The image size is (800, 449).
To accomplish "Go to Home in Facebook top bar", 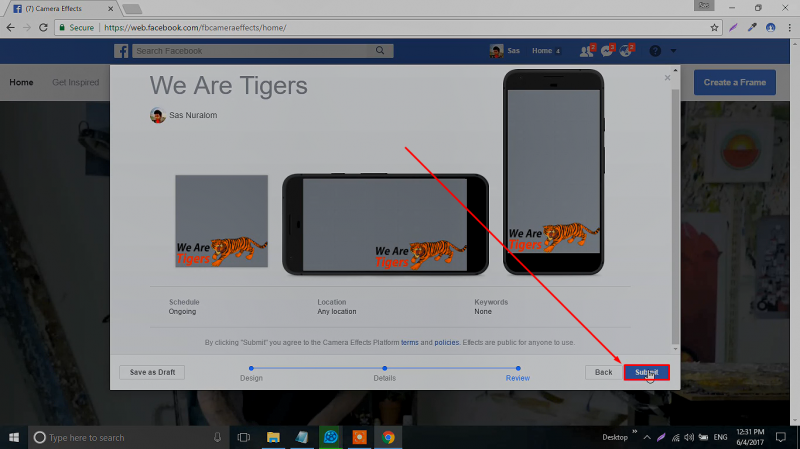I will [542, 51].
